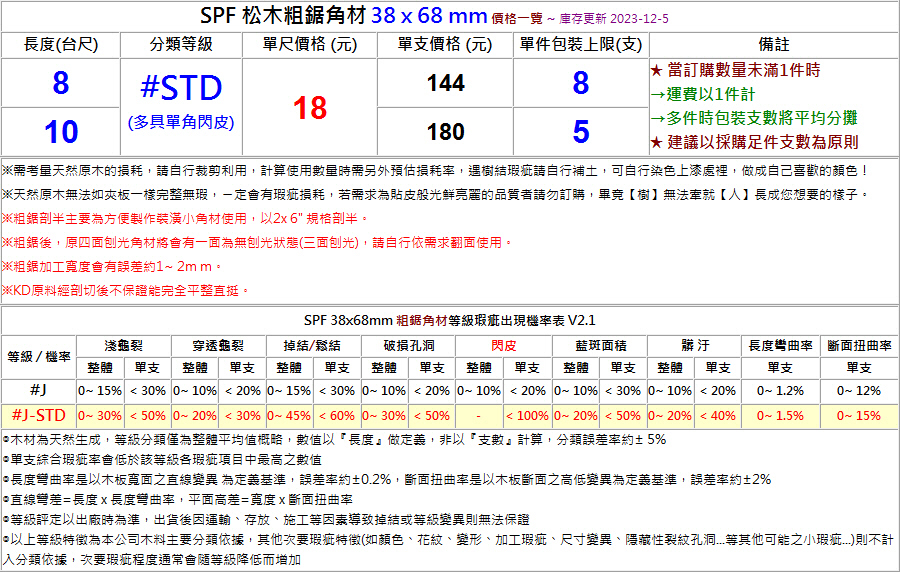Click 0~ 45% in the #J-STD row
The image size is (900, 572).
tap(289, 416)
